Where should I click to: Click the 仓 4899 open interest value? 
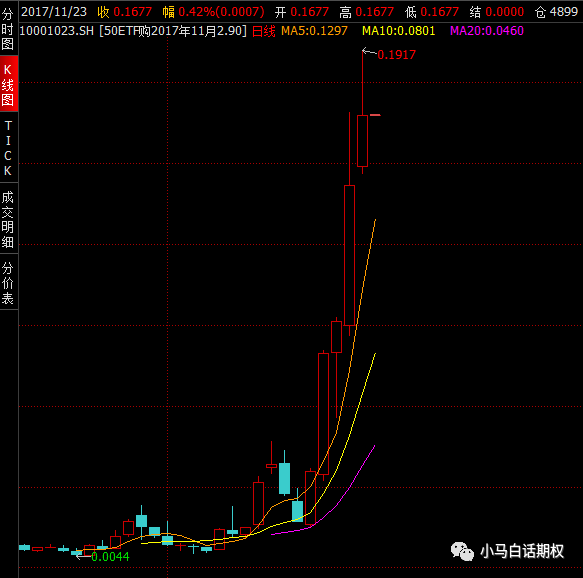tap(556, 12)
